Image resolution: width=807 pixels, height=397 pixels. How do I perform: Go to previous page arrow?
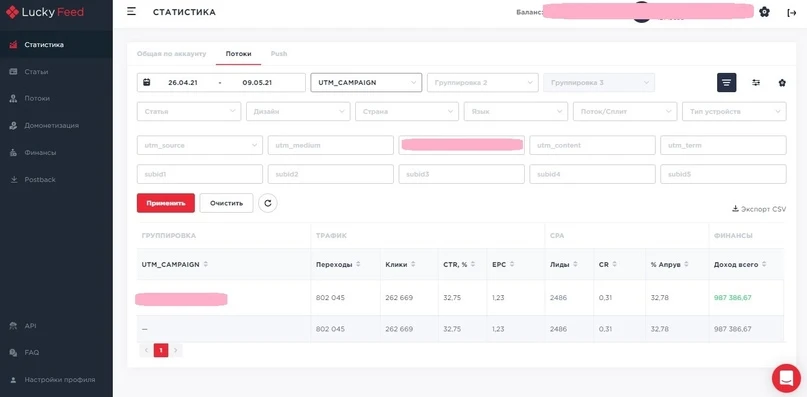pos(146,351)
